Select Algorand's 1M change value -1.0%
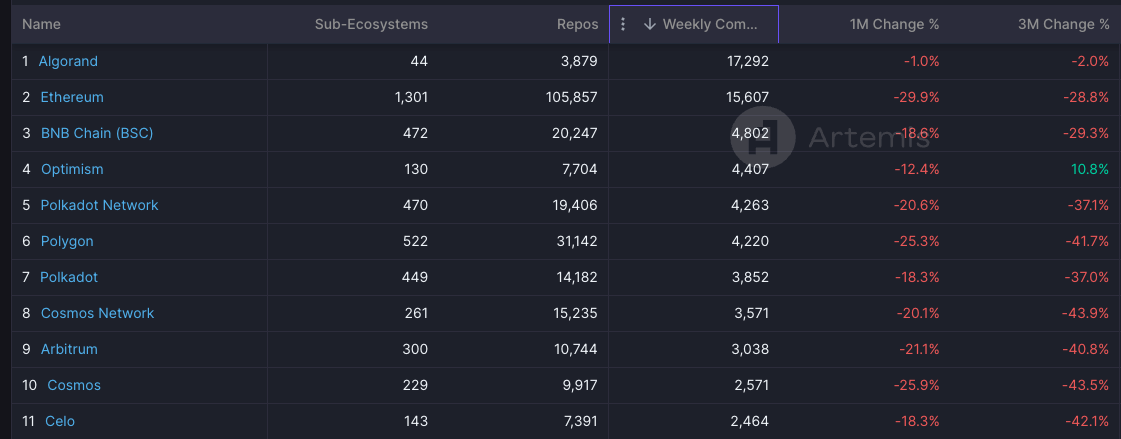Viewport: 1121px width, 439px height. (922, 61)
